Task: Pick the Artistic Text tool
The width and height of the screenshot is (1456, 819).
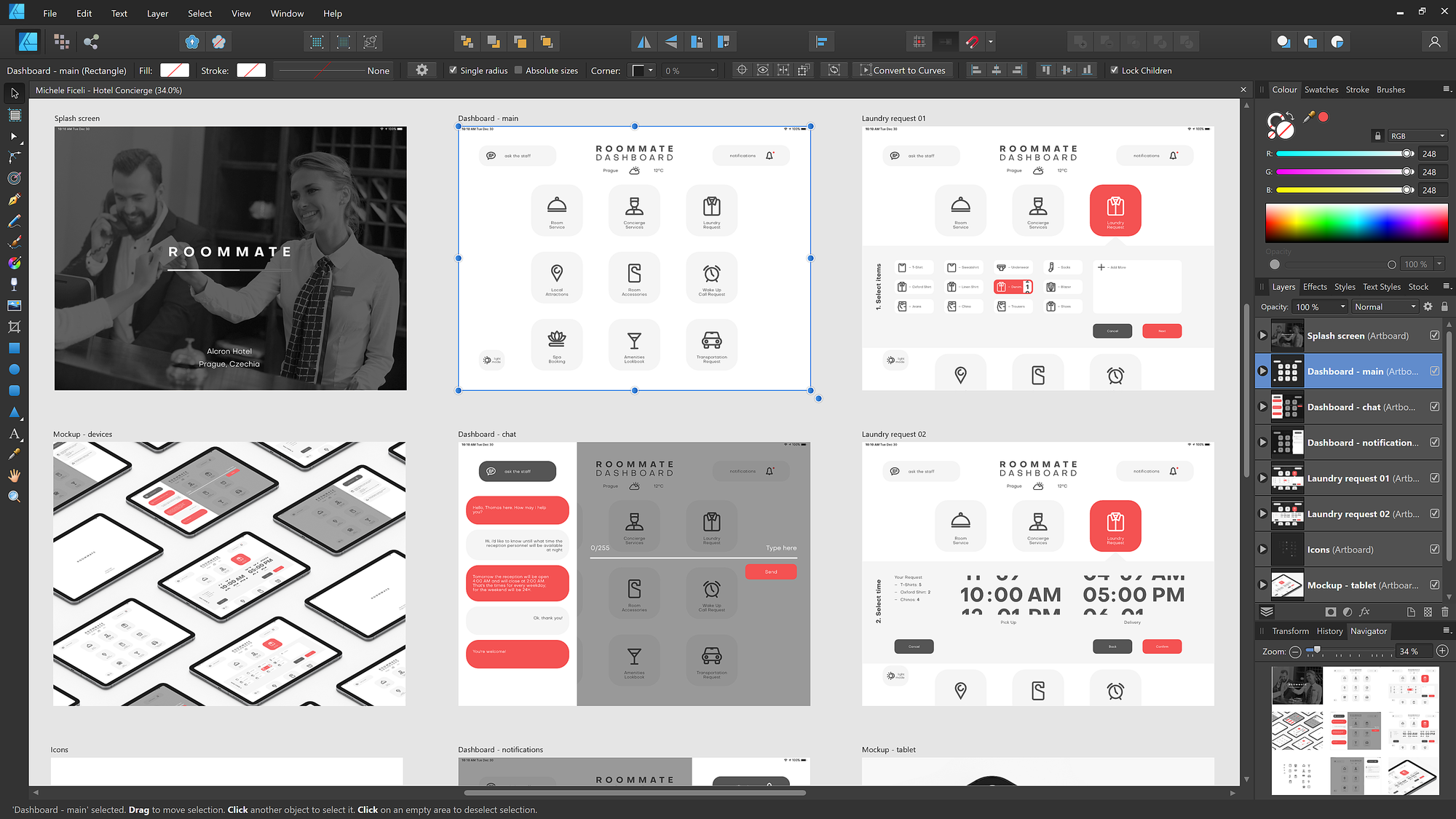Action: point(15,434)
